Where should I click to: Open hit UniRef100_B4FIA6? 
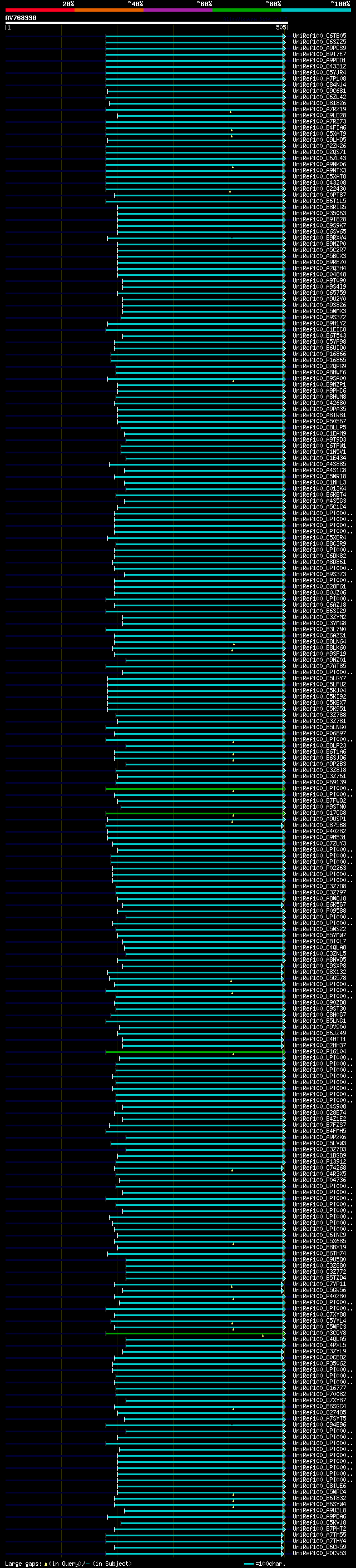pyautogui.click(x=319, y=128)
